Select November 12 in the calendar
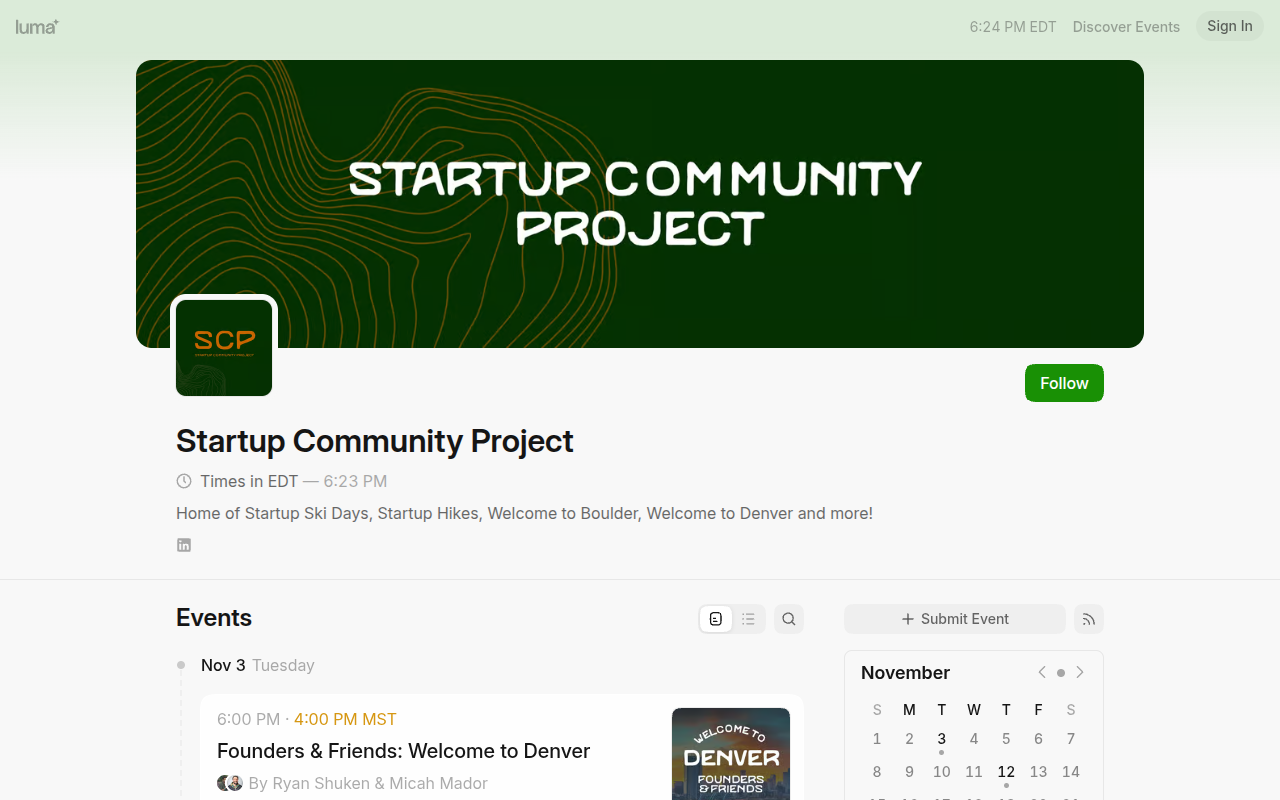This screenshot has width=1280, height=800. (x=1006, y=772)
